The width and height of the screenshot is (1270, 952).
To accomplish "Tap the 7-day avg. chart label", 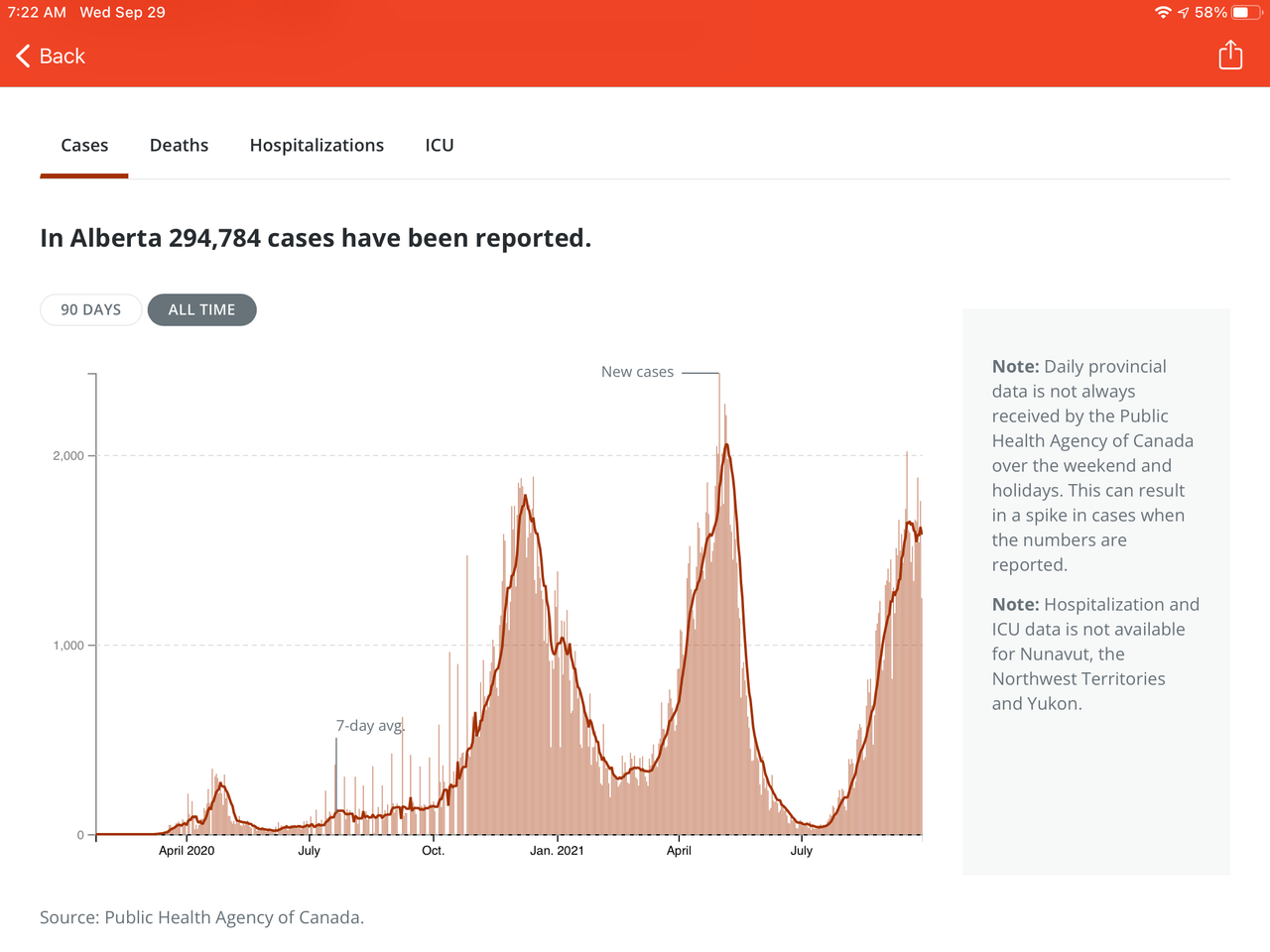I will tap(370, 726).
